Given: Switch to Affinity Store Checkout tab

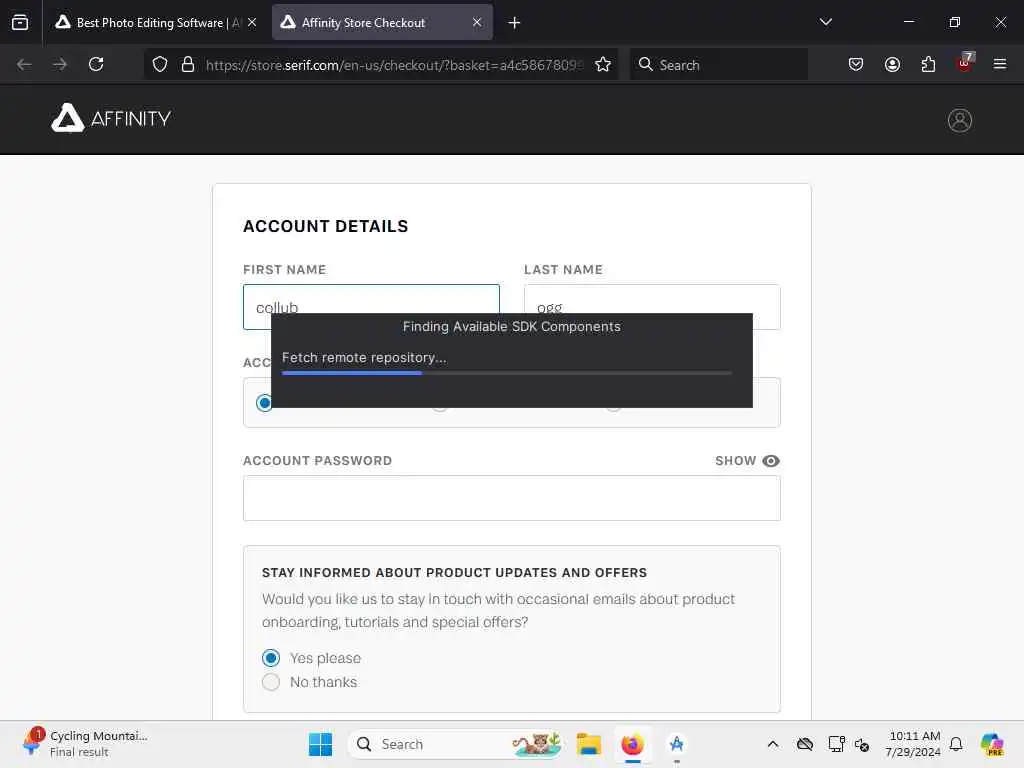Looking at the screenshot, I should click(382, 22).
